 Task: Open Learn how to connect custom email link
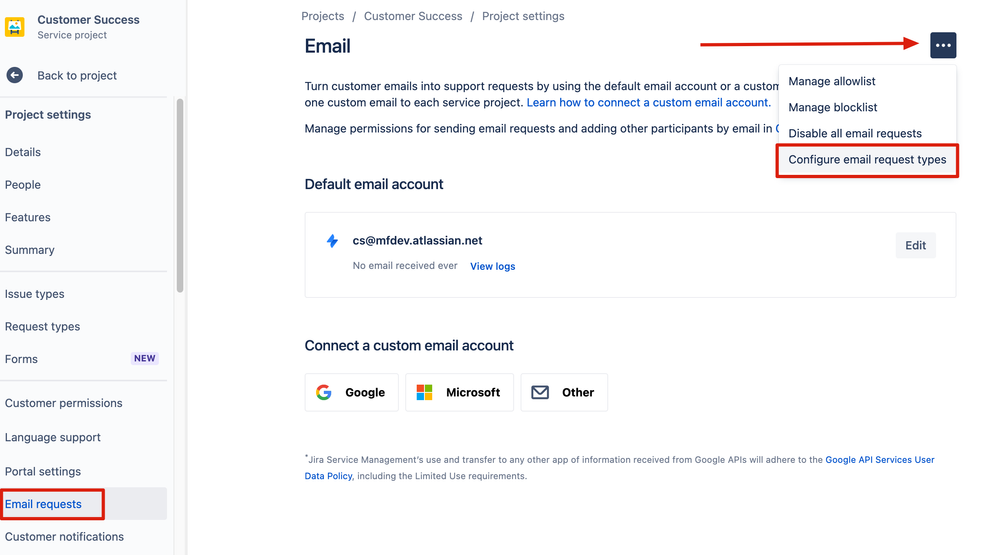point(649,102)
